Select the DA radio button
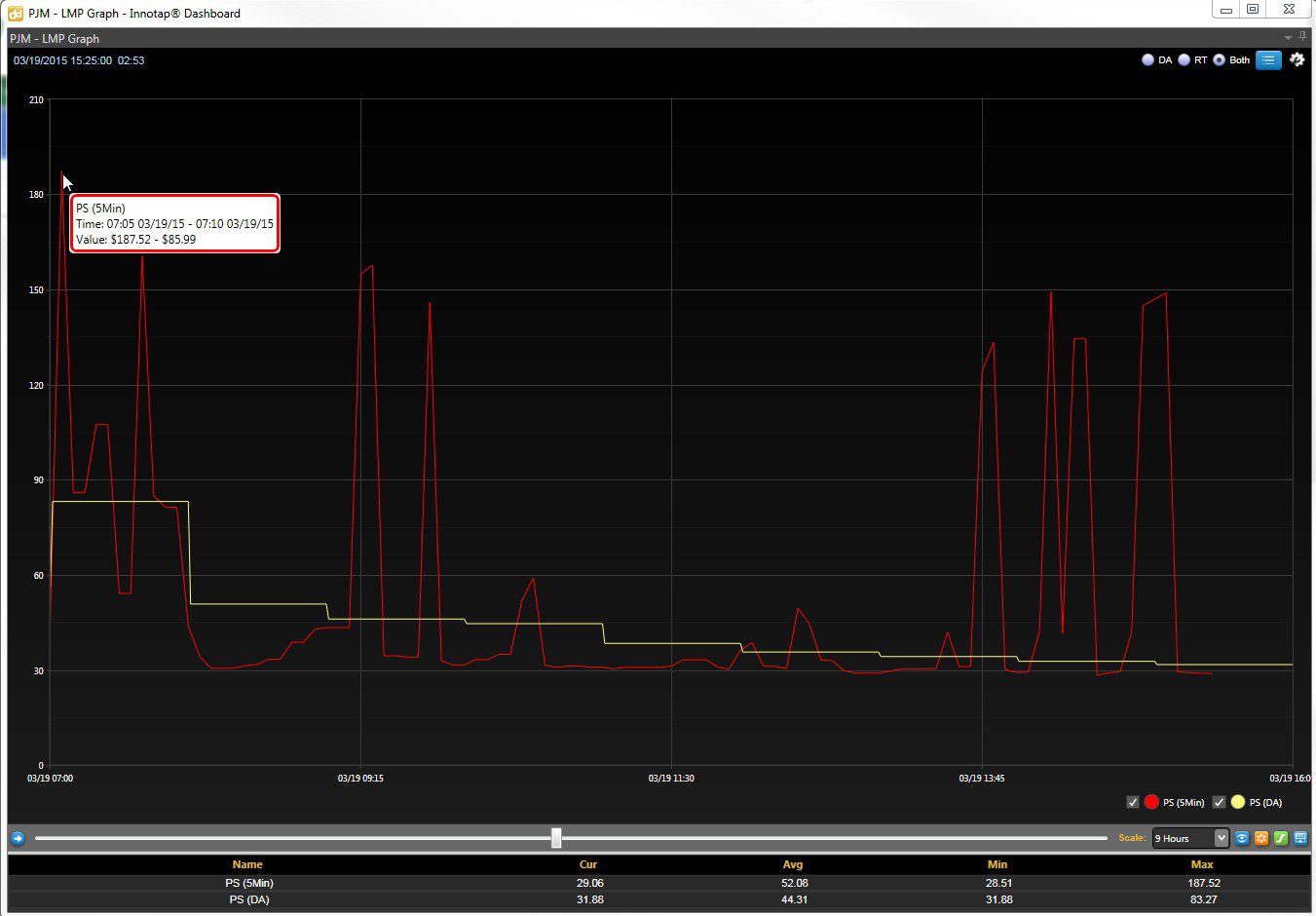Image resolution: width=1316 pixels, height=916 pixels. (1147, 60)
